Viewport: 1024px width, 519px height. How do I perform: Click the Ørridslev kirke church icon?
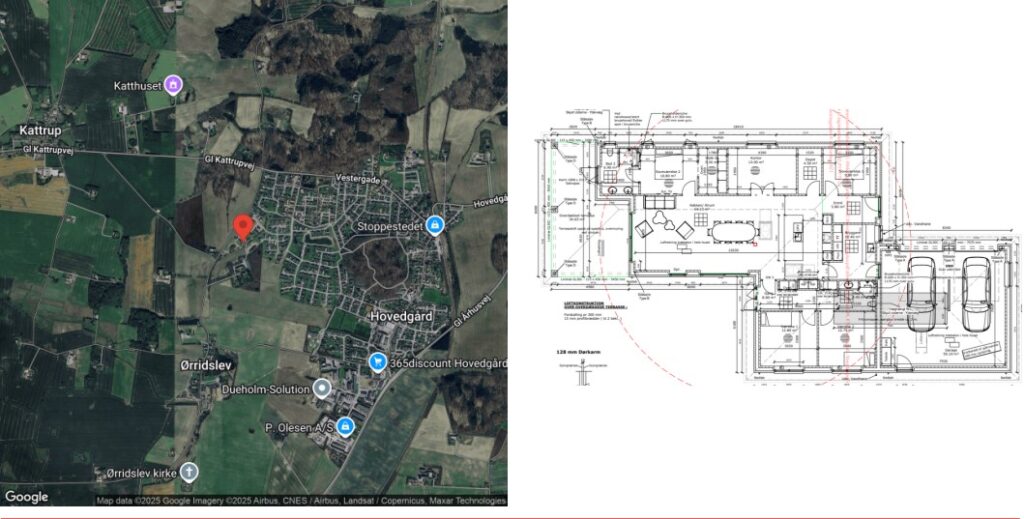coord(188,471)
